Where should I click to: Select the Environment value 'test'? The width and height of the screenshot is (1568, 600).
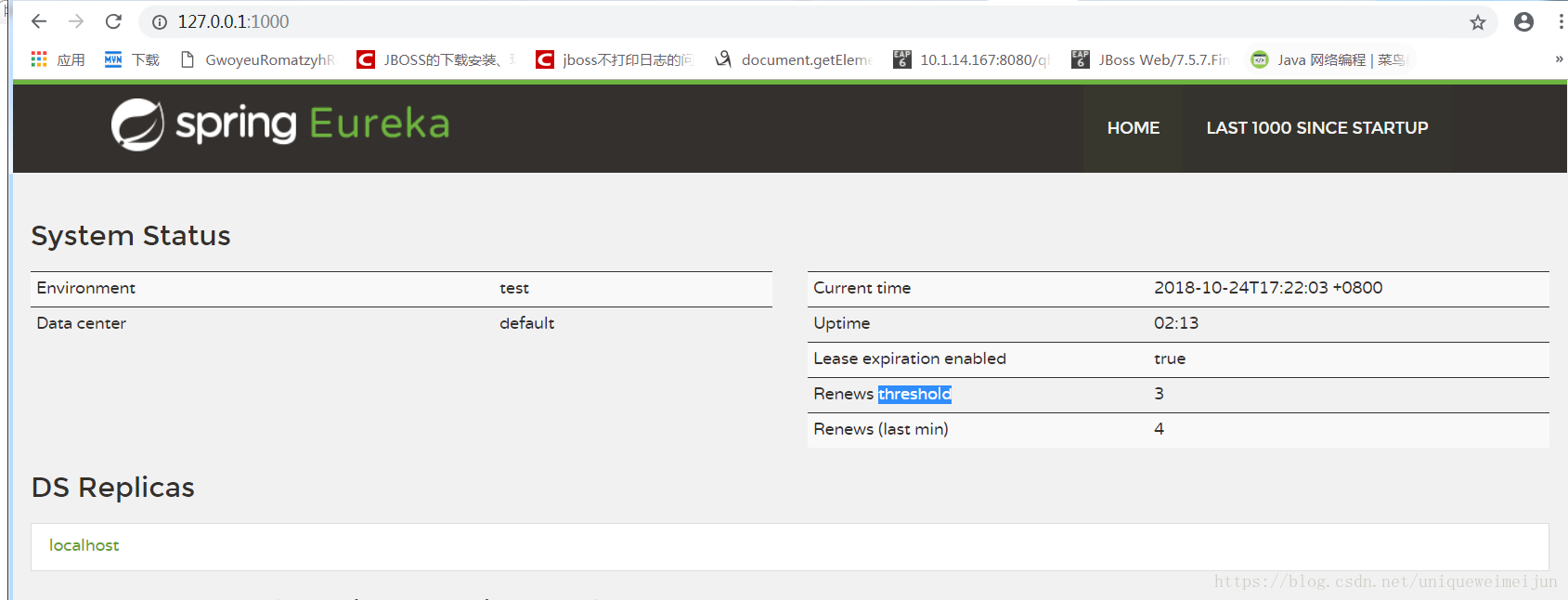point(514,288)
